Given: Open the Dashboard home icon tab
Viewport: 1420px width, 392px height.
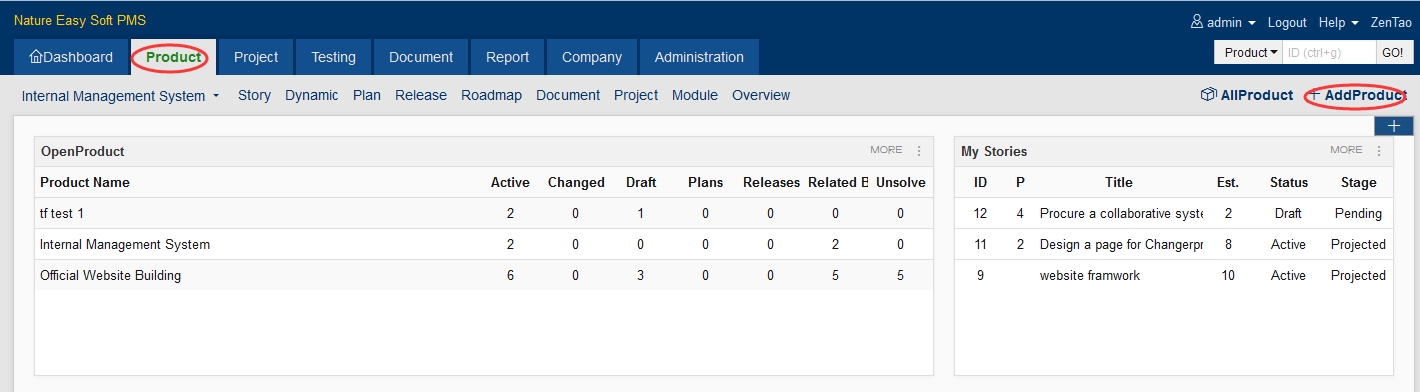Looking at the screenshot, I should [x=71, y=57].
